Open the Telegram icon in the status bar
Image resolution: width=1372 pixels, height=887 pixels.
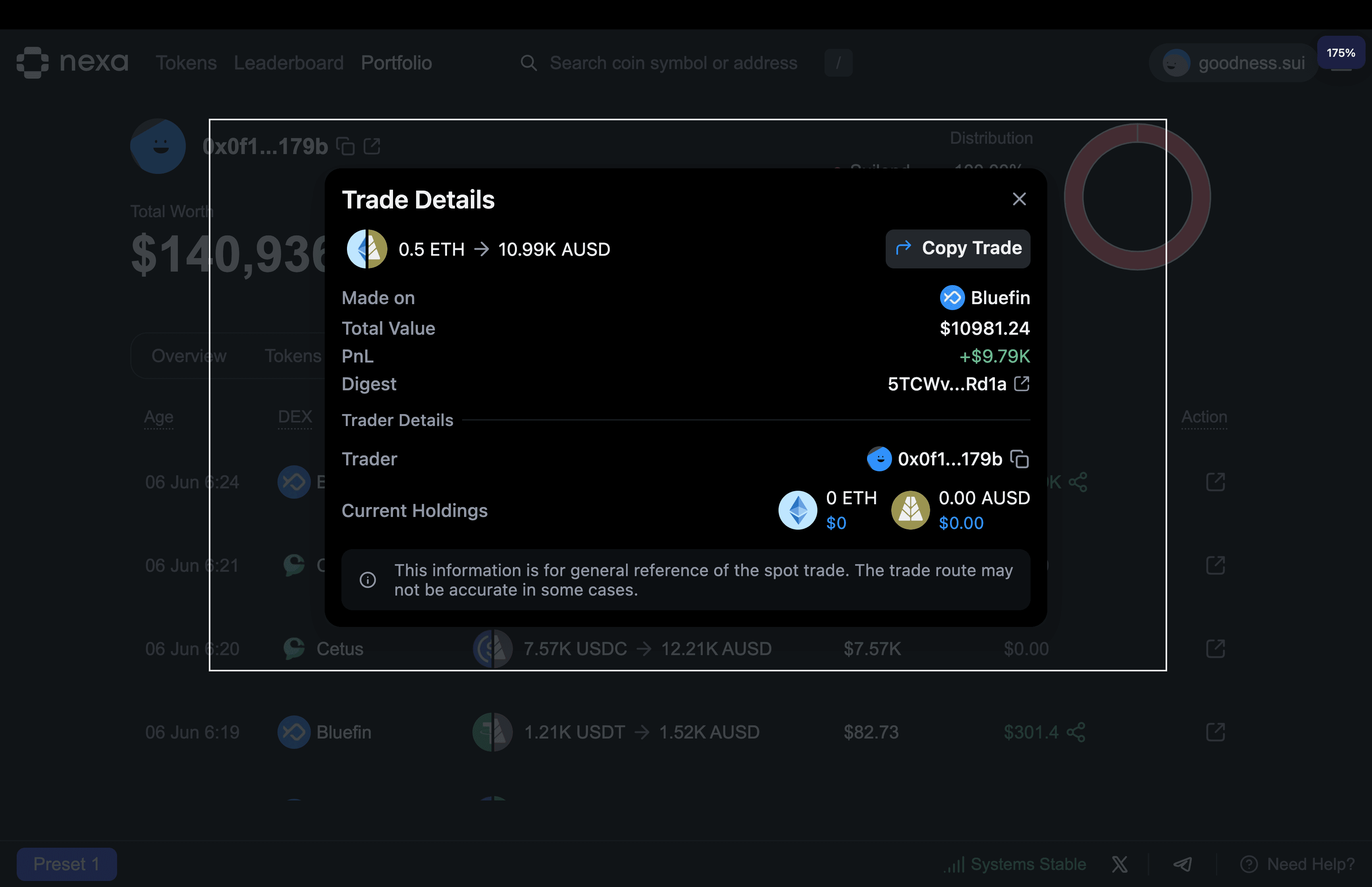pos(1183,864)
